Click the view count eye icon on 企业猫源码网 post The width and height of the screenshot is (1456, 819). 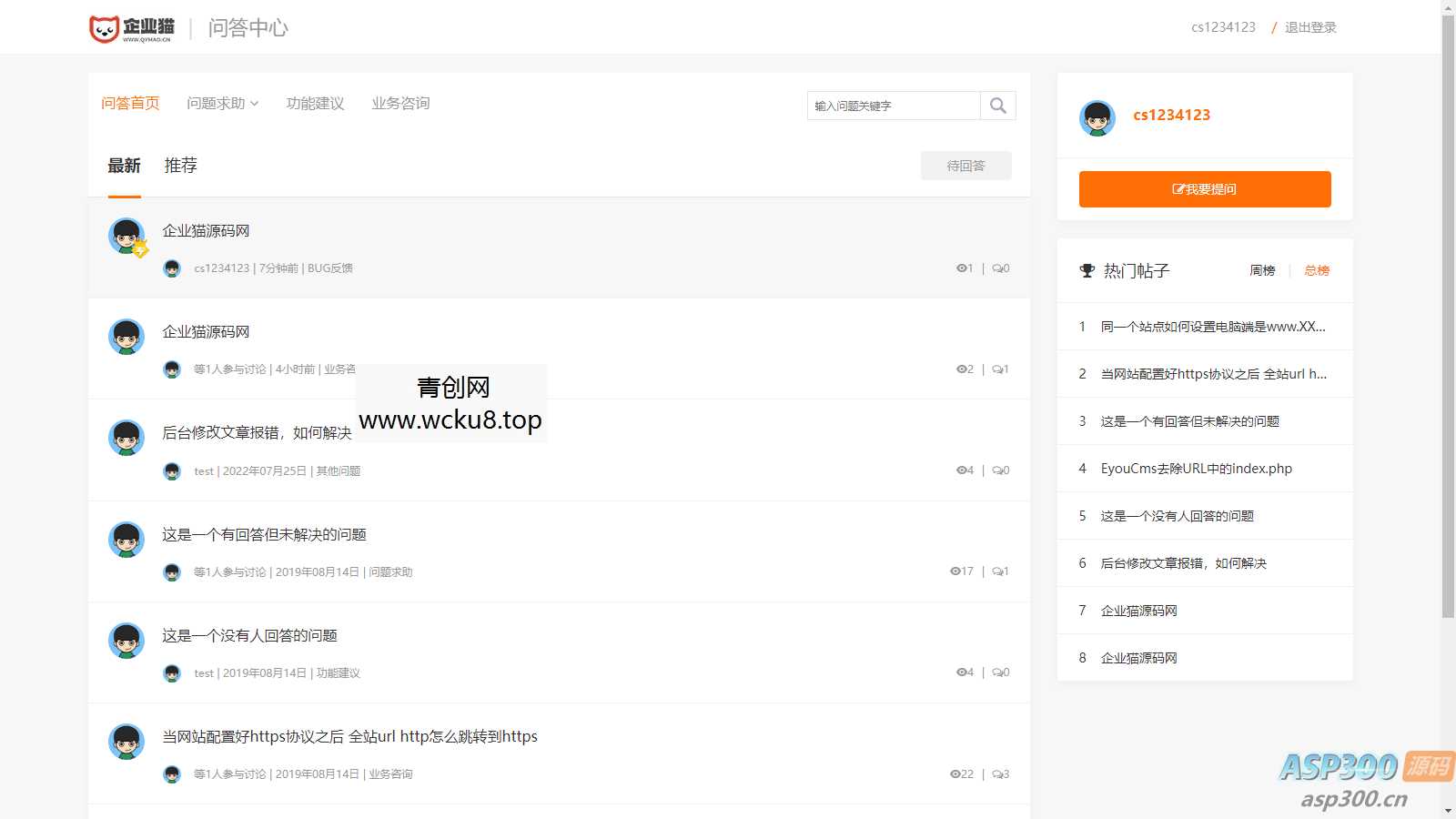click(x=960, y=268)
